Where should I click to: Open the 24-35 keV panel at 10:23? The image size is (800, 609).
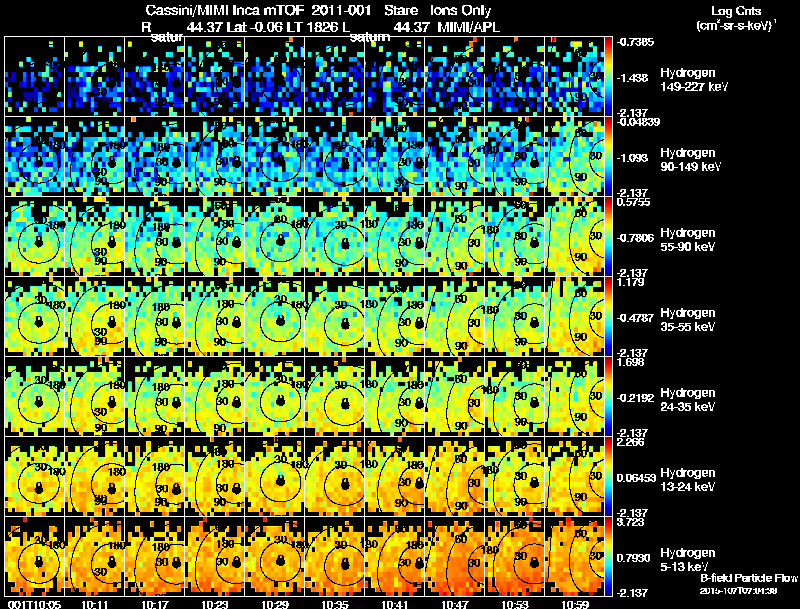point(215,397)
